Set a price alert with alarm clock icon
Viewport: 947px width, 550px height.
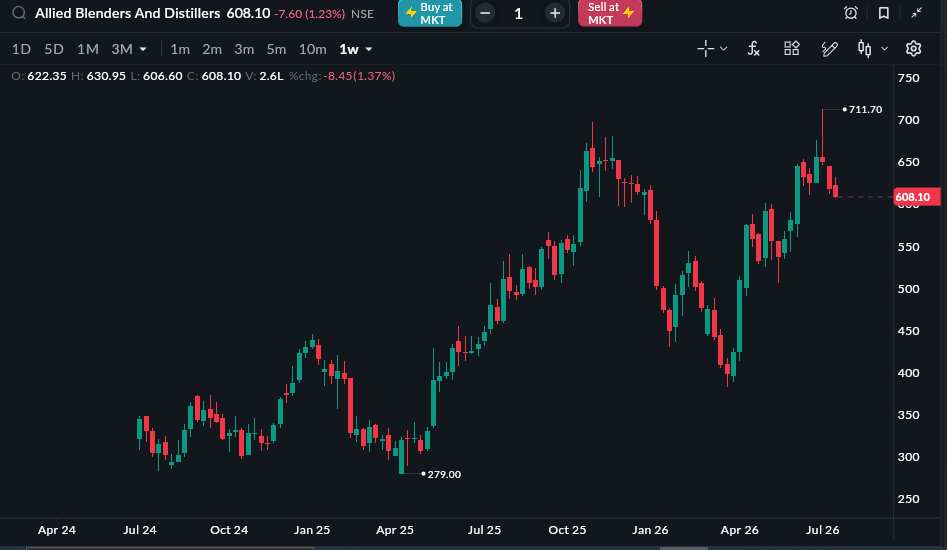click(851, 13)
